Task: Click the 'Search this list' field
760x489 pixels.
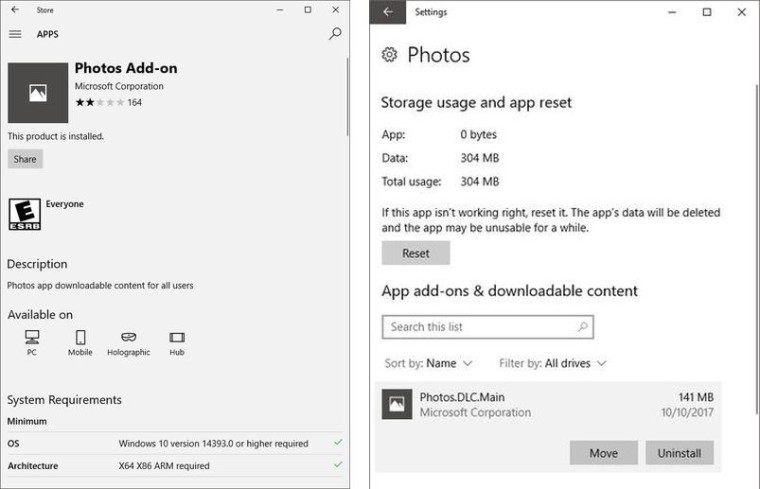Action: [x=478, y=327]
